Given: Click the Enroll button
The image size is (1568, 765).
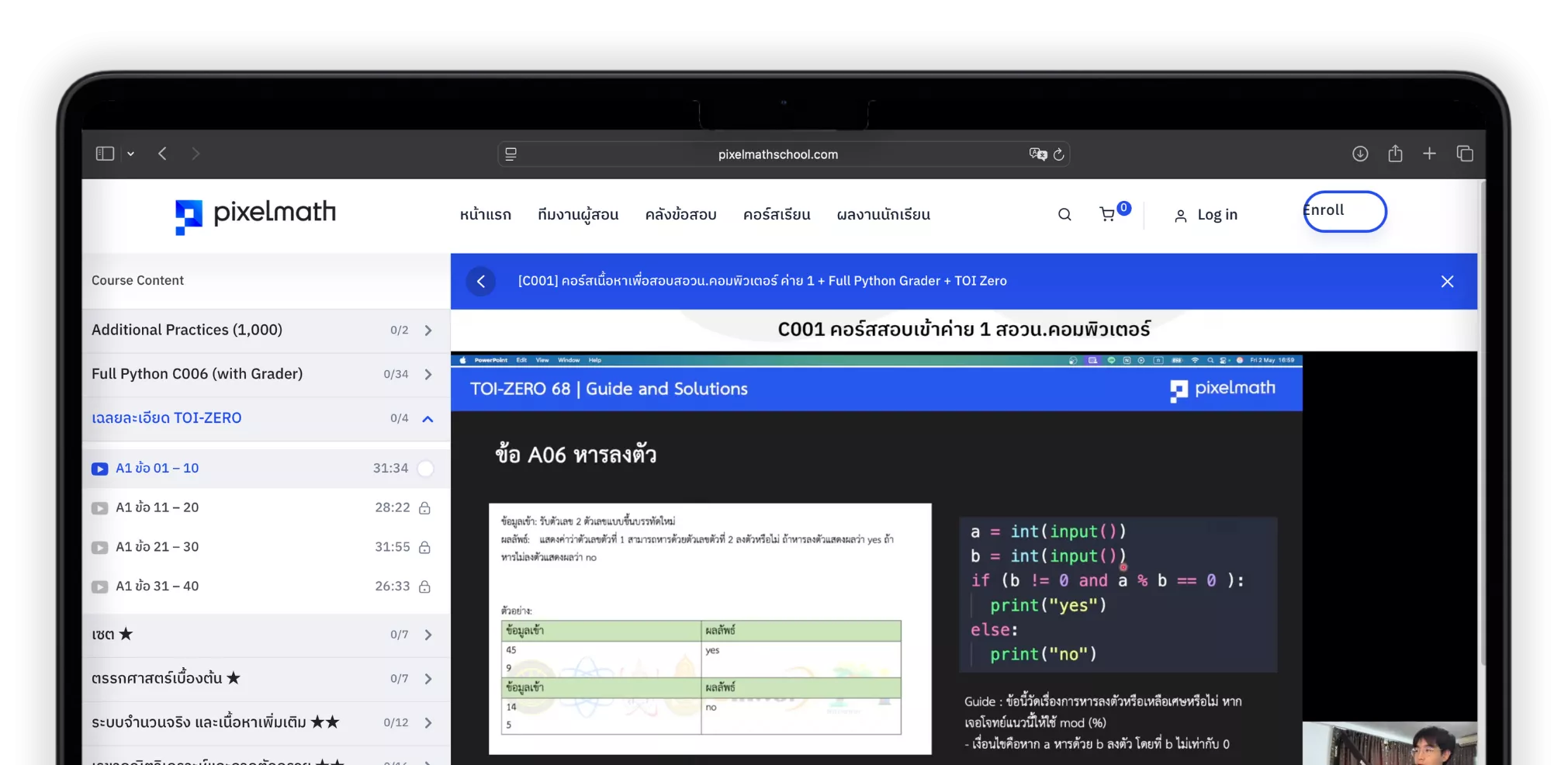Looking at the screenshot, I should pos(1345,211).
